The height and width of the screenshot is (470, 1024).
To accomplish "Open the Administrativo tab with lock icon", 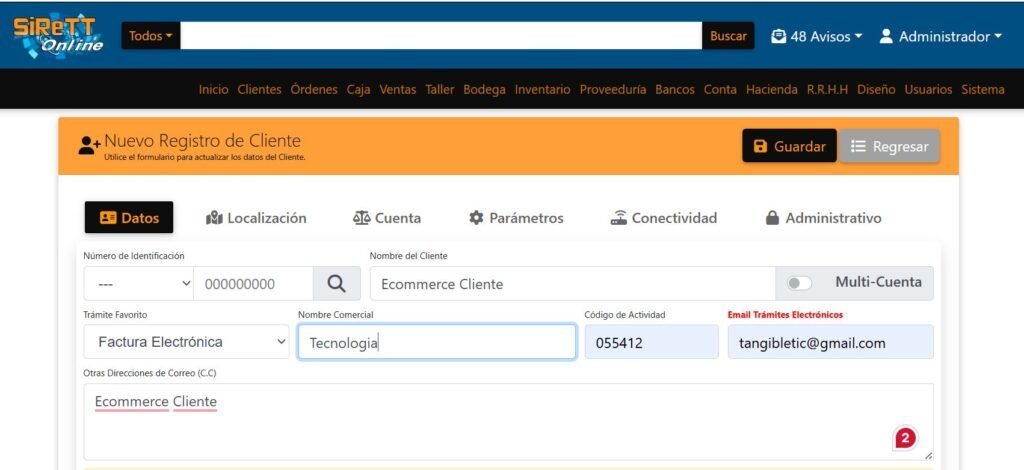I will coord(823,218).
